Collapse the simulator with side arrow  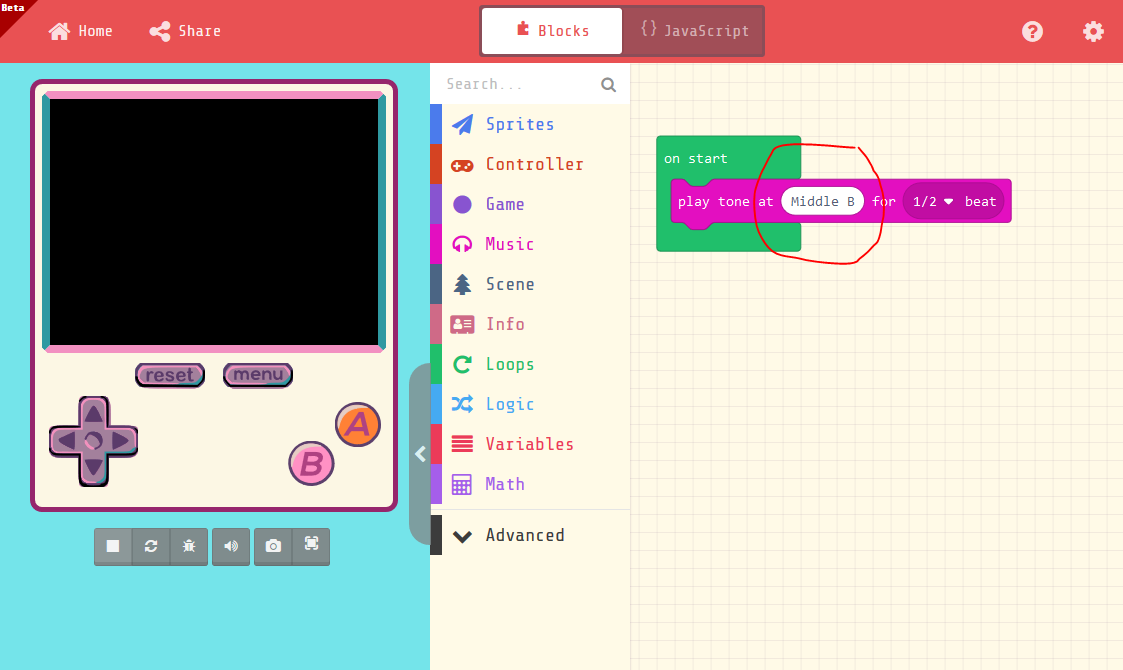[420, 454]
